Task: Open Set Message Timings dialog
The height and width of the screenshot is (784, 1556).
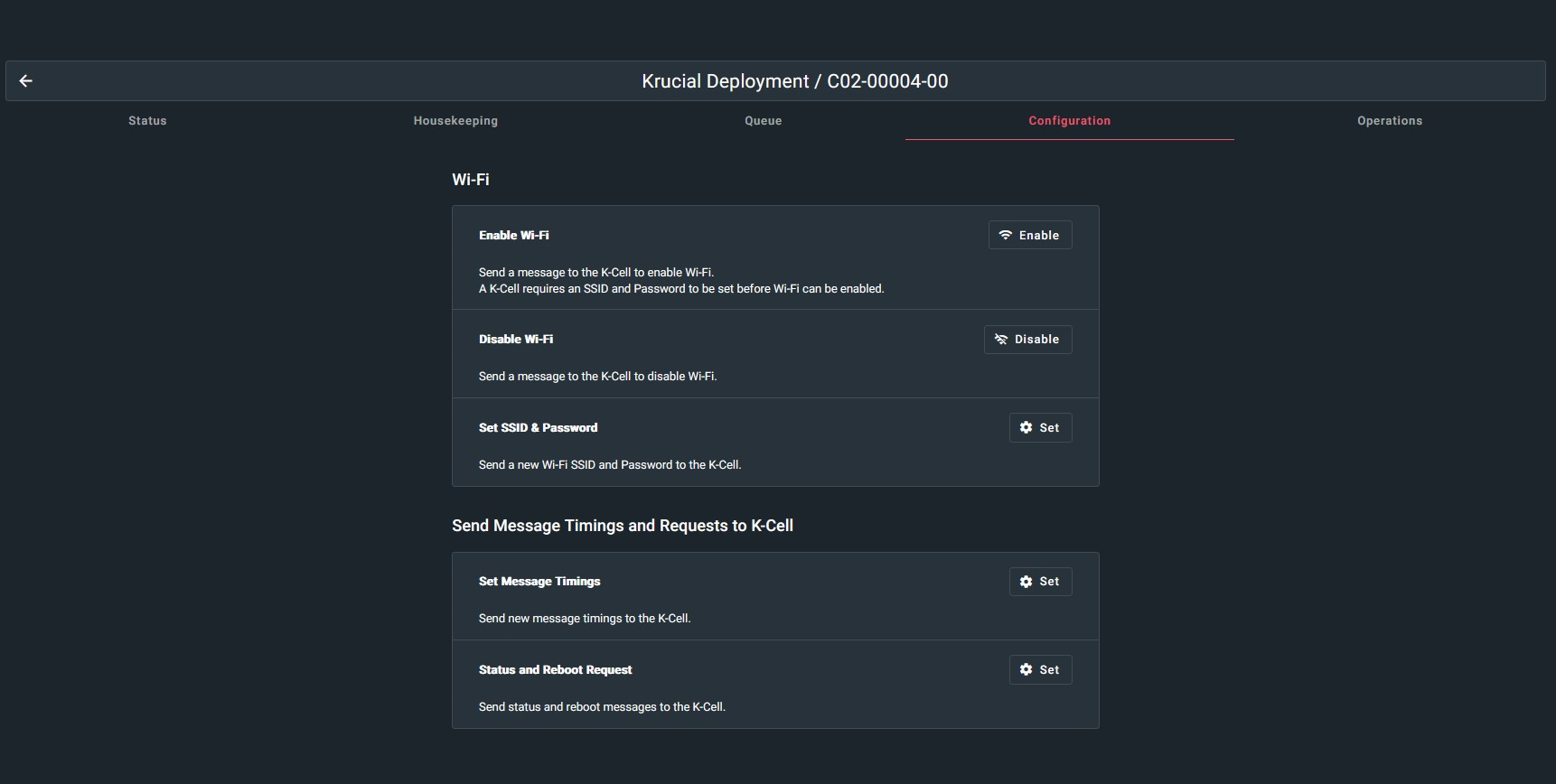Action: [1041, 582]
